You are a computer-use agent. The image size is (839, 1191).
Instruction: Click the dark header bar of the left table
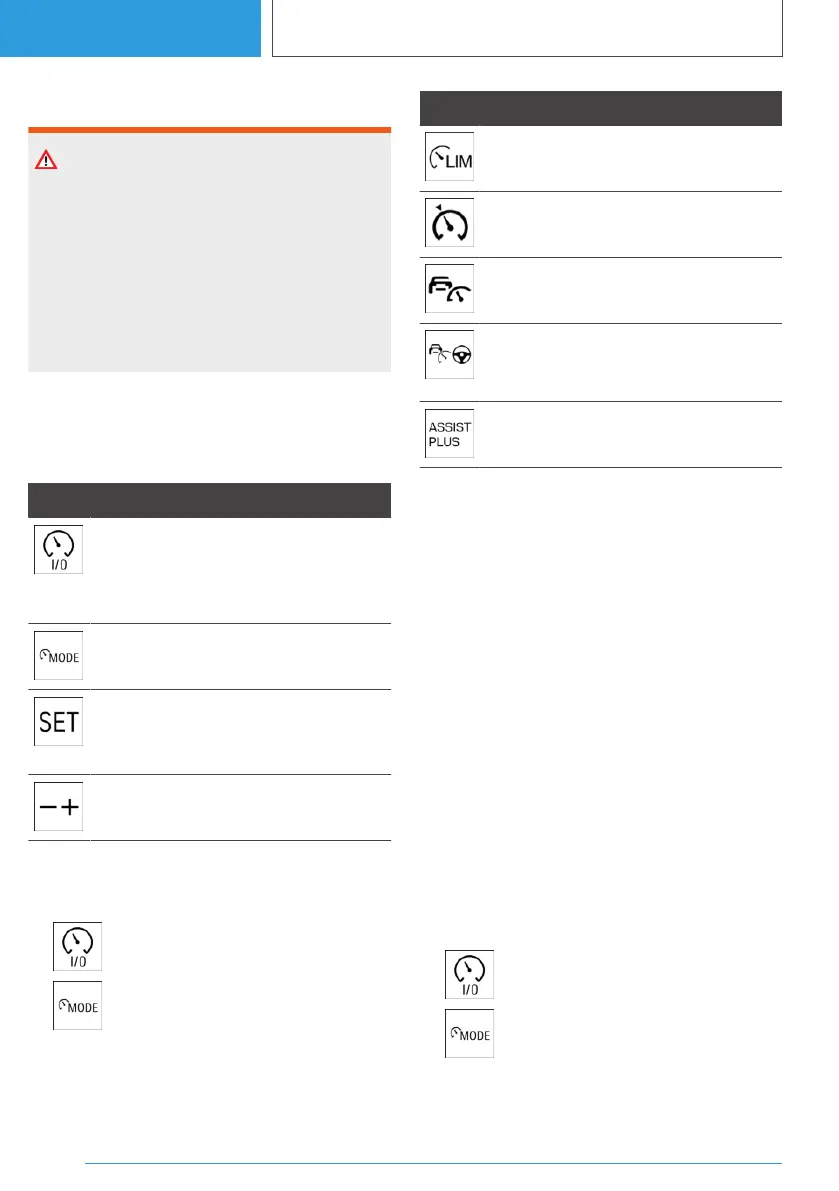(209, 499)
